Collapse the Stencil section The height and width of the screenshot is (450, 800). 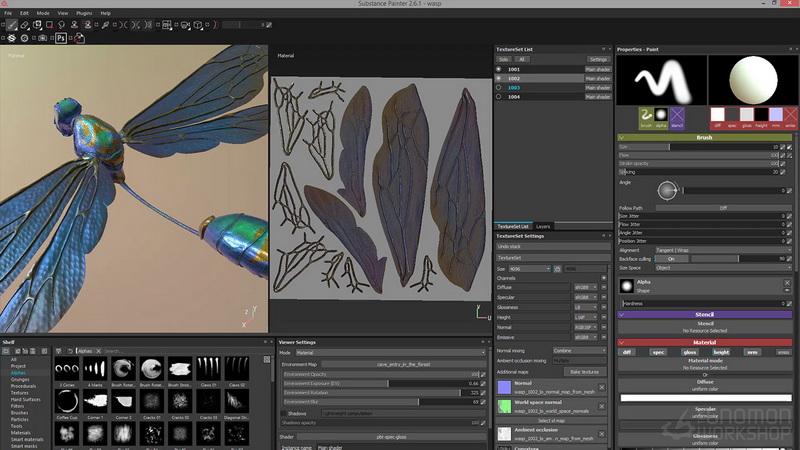621,315
